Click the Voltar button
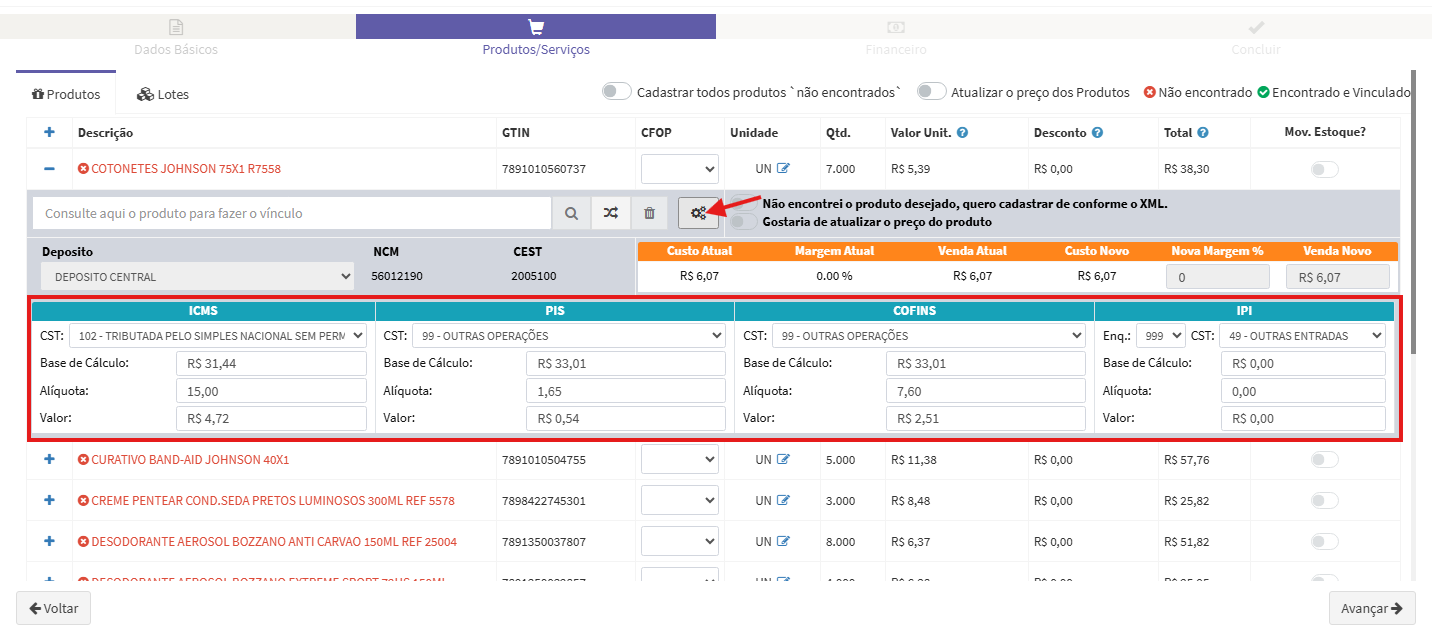 click(x=53, y=608)
